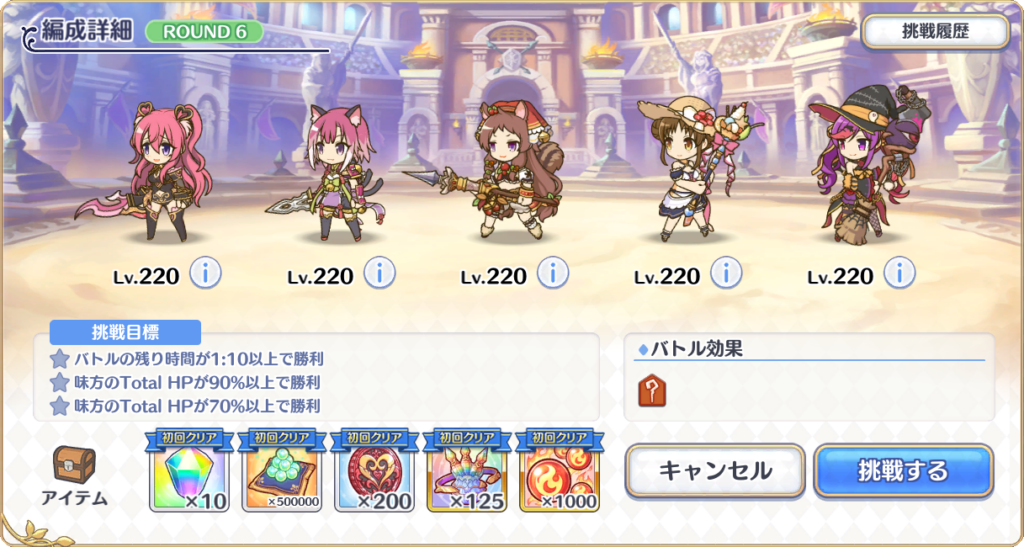Tap info icon for the cat-eared swordswoman
Screen dimensions: 1024x547
pyautogui.click(x=379, y=273)
